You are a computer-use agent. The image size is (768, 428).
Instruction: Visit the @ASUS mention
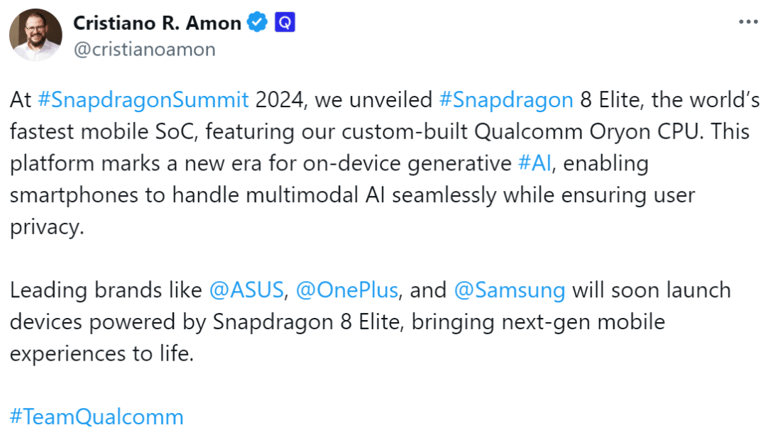point(246,290)
